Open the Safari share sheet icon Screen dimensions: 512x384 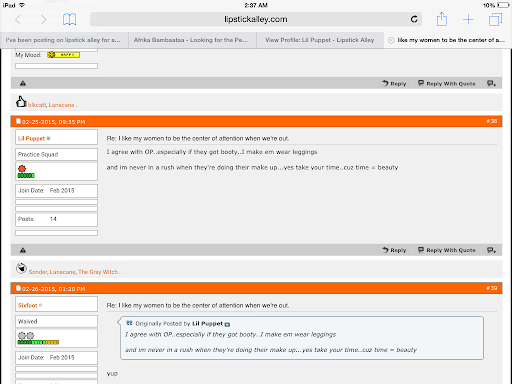pos(442,19)
